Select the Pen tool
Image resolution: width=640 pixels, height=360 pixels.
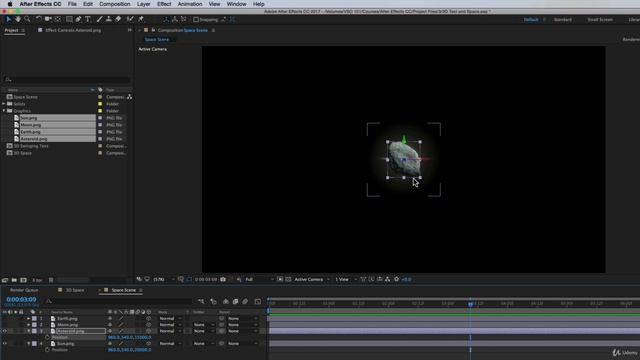click(x=78, y=19)
